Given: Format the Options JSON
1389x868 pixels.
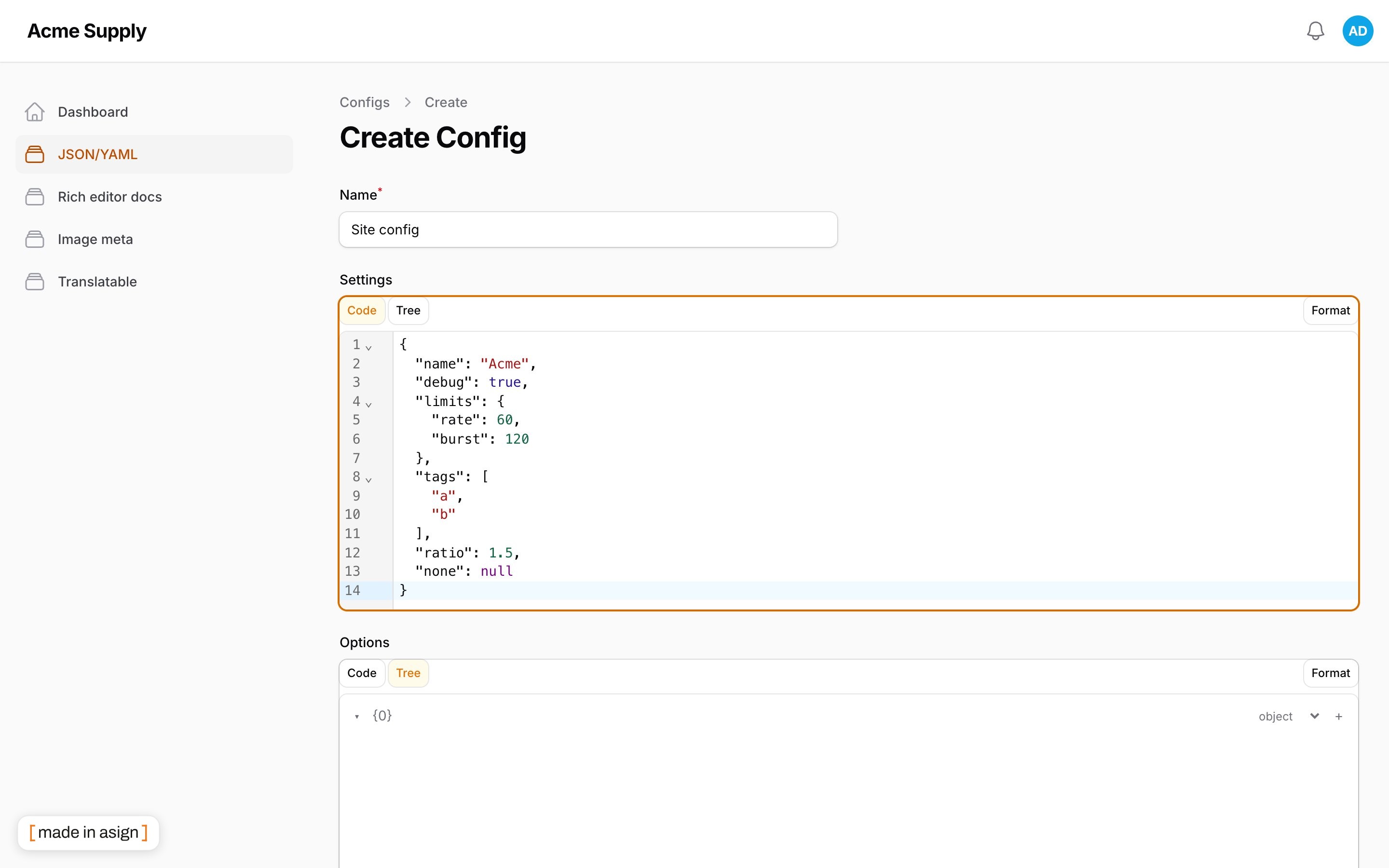Looking at the screenshot, I should (1331, 673).
